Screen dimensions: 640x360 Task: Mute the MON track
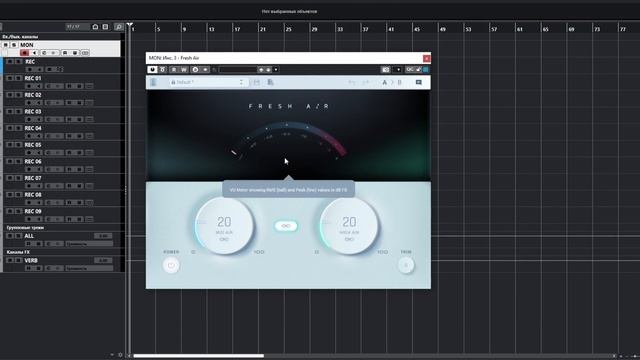[6, 45]
